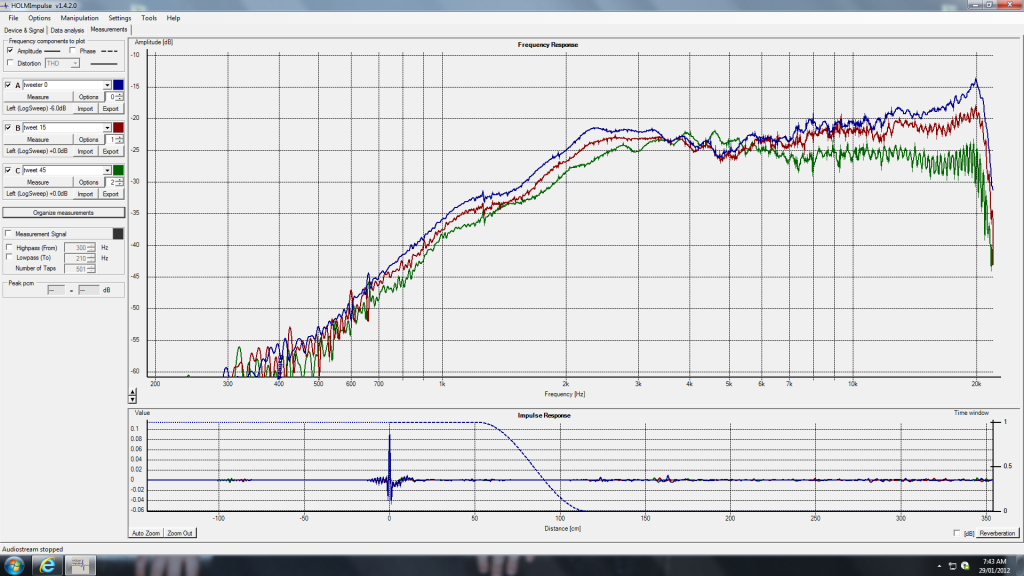The image size is (1024, 576).
Task: Open Options for measurement B
Action: [x=89, y=139]
